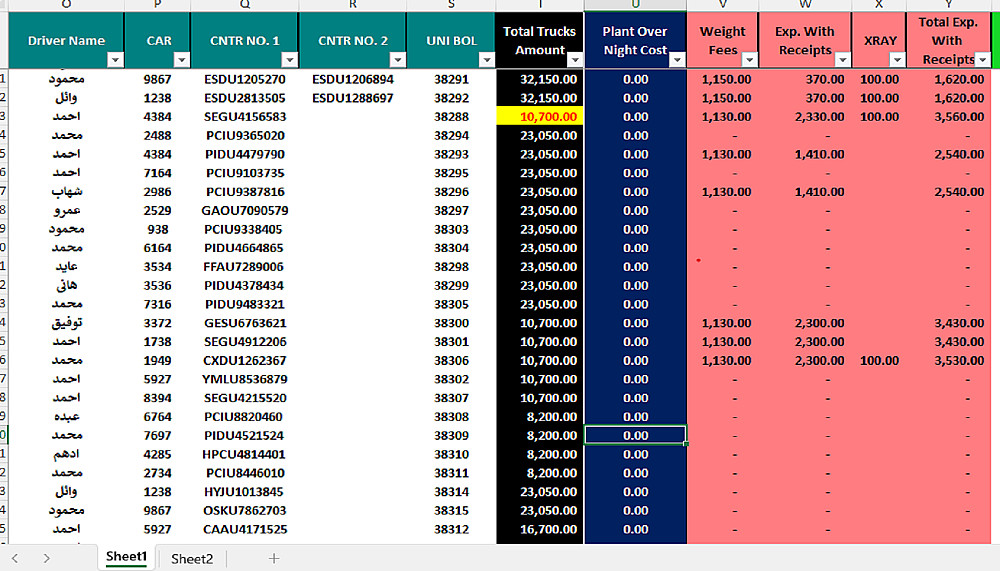The image size is (1000, 571).
Task: Select container cell ESDU1205270
Action: [x=245, y=79]
